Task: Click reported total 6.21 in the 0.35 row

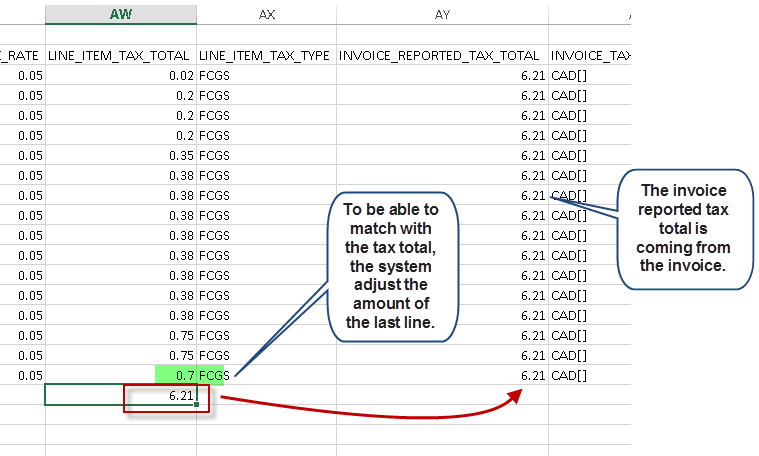Action: [x=442, y=155]
